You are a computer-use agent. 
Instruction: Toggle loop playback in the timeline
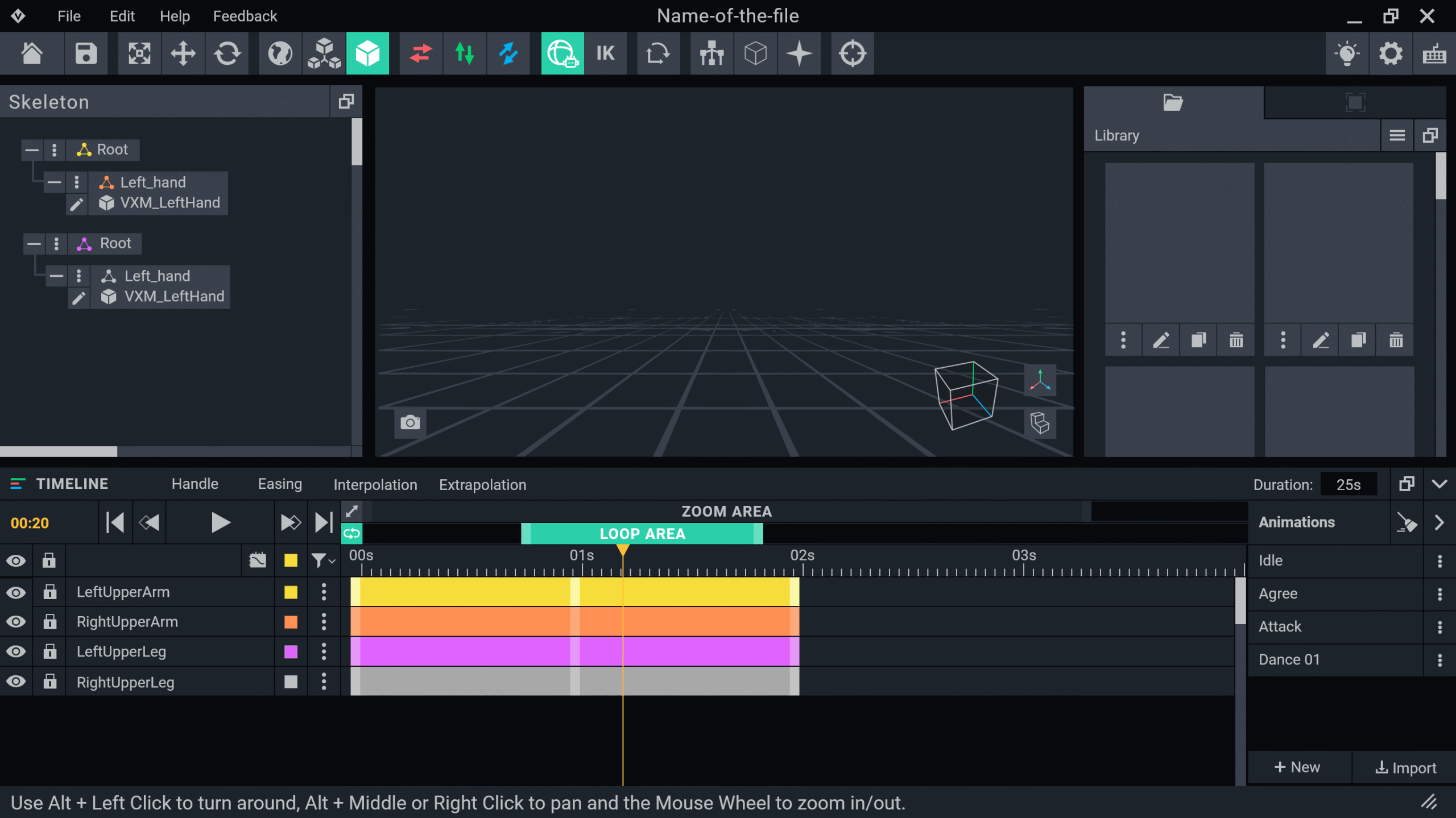tap(351, 533)
